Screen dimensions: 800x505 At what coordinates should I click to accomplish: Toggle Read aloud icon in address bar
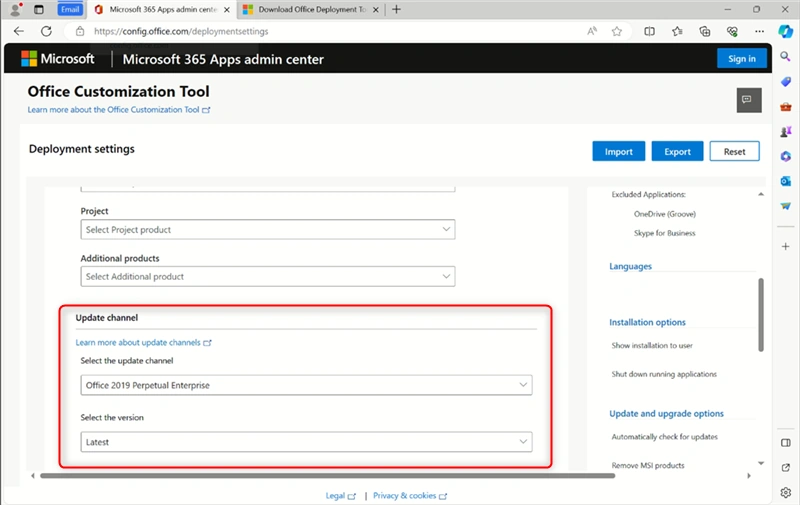(x=592, y=31)
